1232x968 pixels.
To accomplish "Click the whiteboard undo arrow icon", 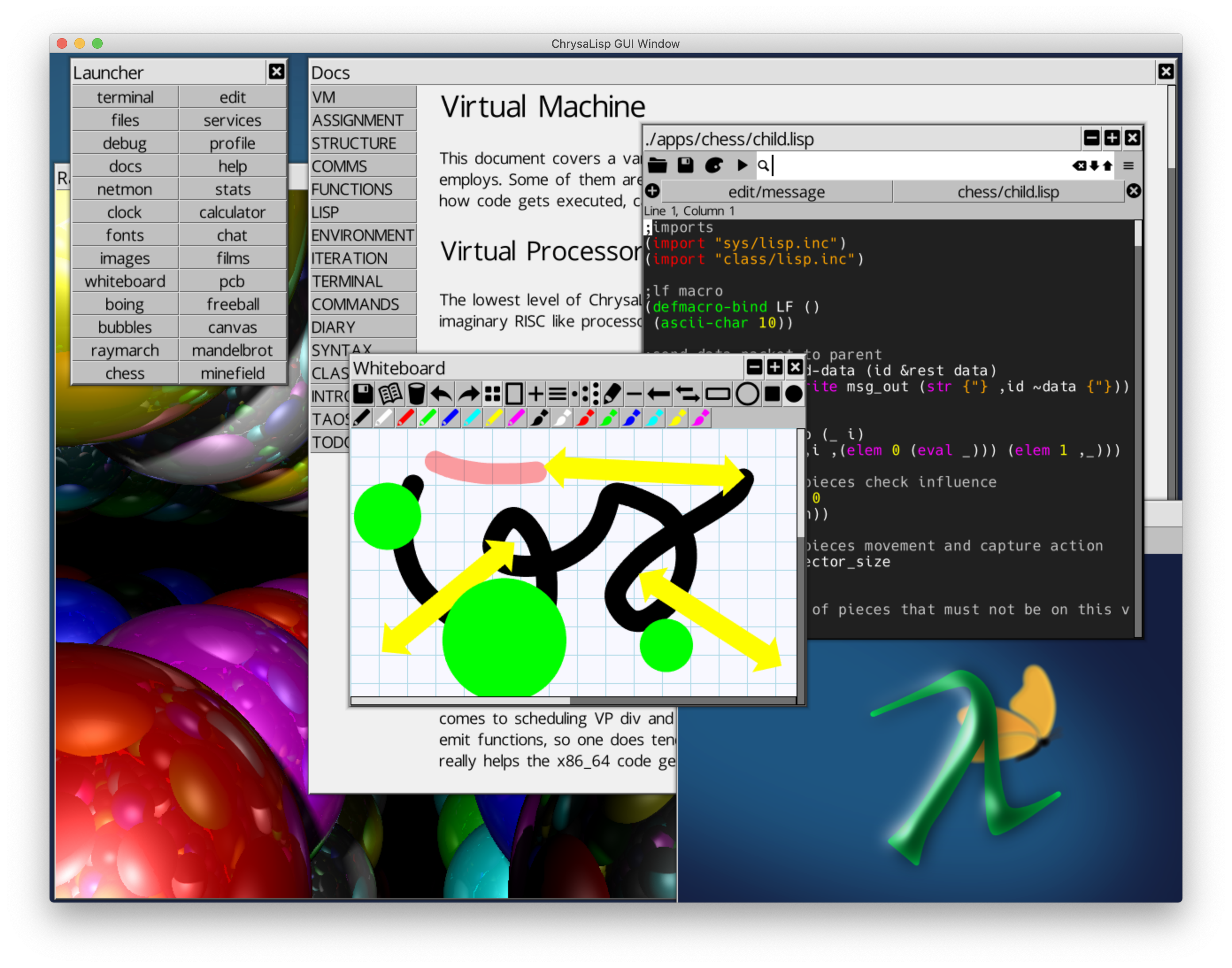I will (x=441, y=394).
